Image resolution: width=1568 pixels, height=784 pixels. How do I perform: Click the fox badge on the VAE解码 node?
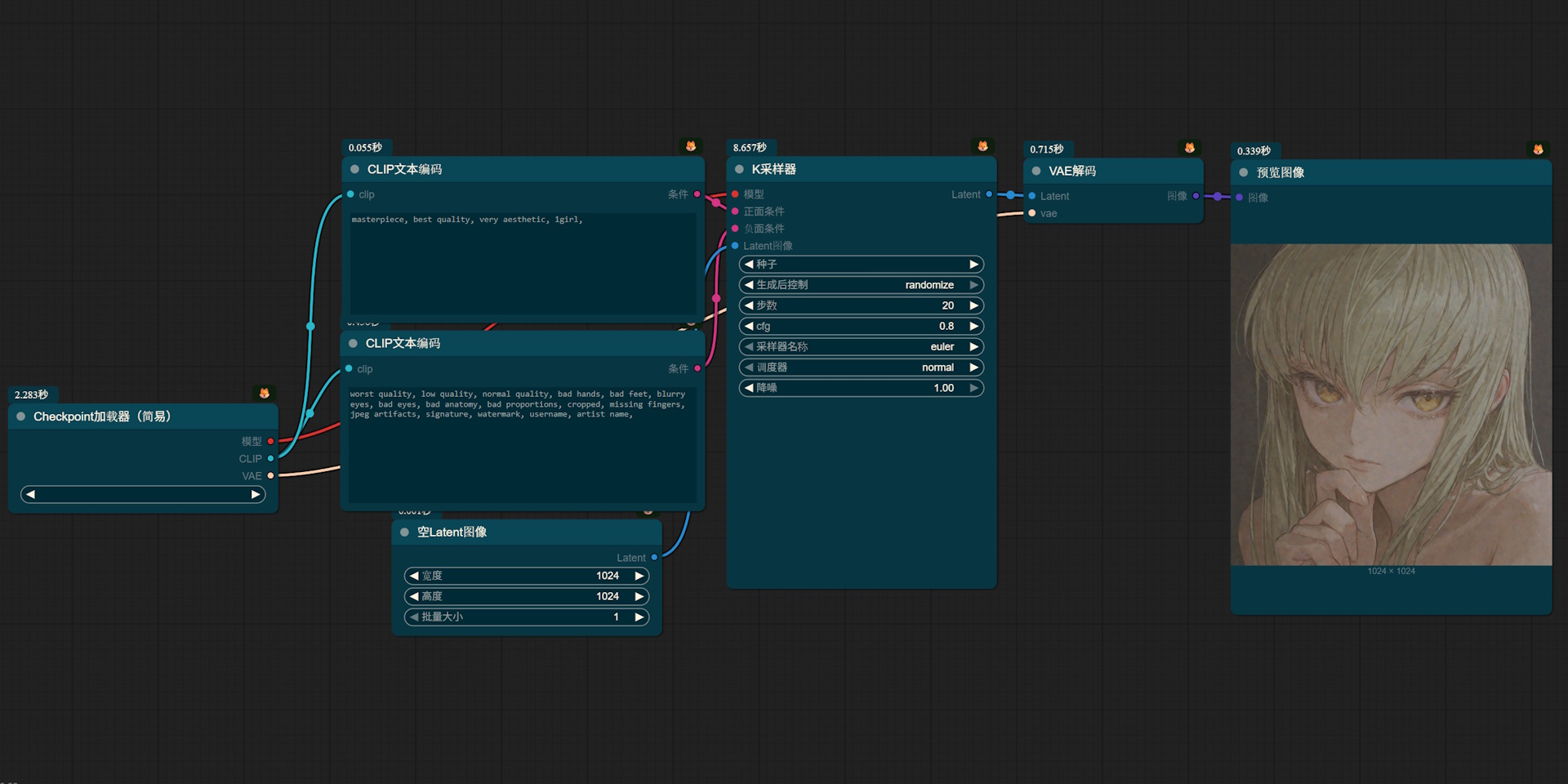click(x=1189, y=148)
